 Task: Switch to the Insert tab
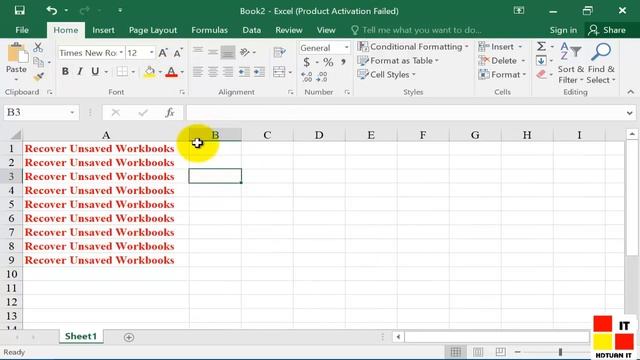pos(103,30)
